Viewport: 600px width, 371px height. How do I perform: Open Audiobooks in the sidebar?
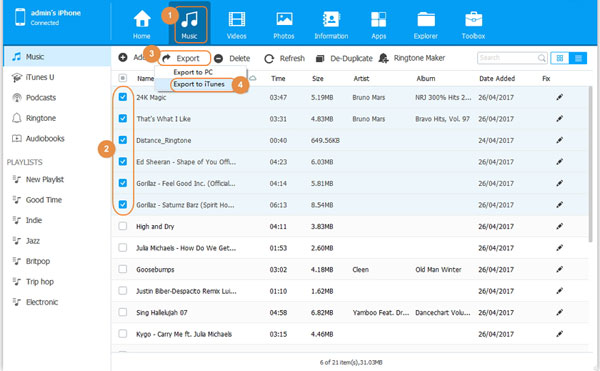(57, 138)
